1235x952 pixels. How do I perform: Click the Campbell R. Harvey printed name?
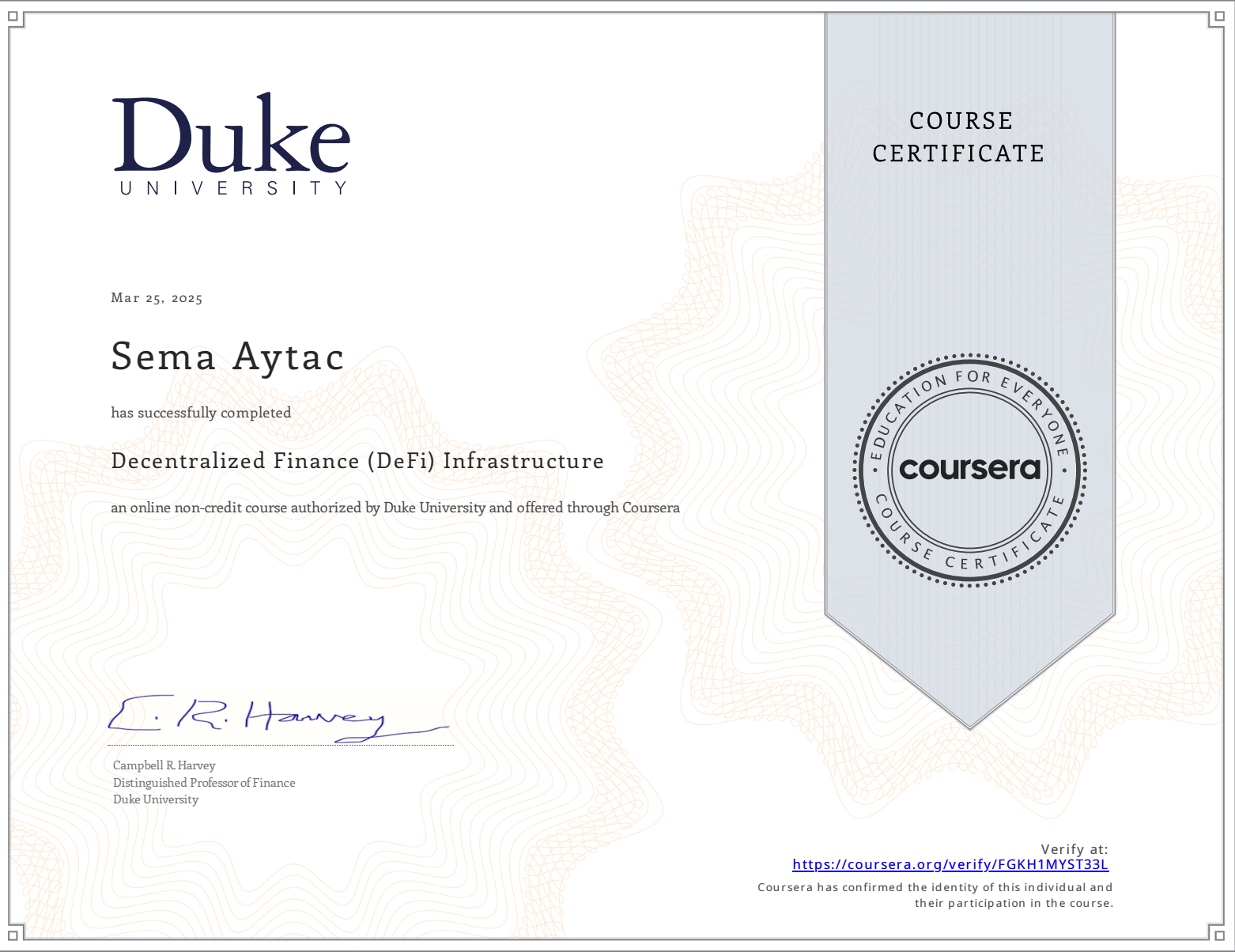point(164,765)
